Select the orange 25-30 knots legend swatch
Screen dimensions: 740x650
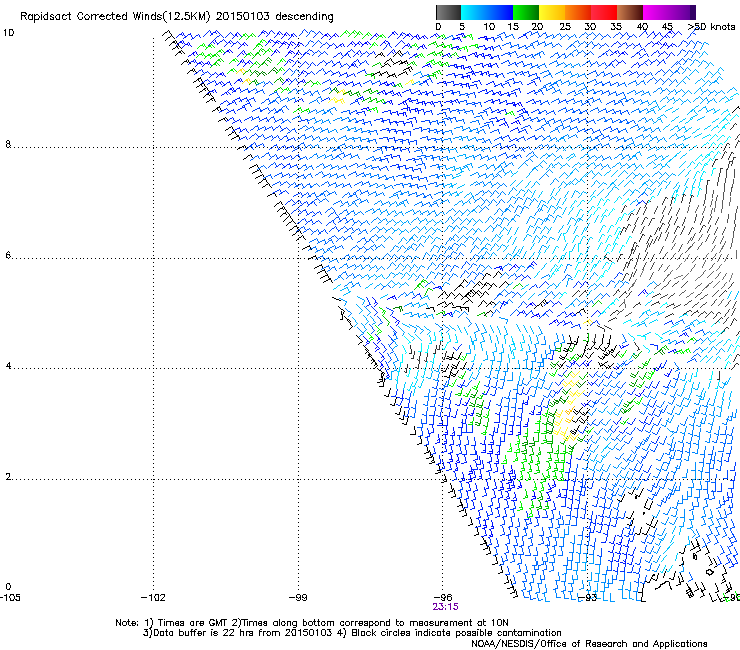coord(578,12)
